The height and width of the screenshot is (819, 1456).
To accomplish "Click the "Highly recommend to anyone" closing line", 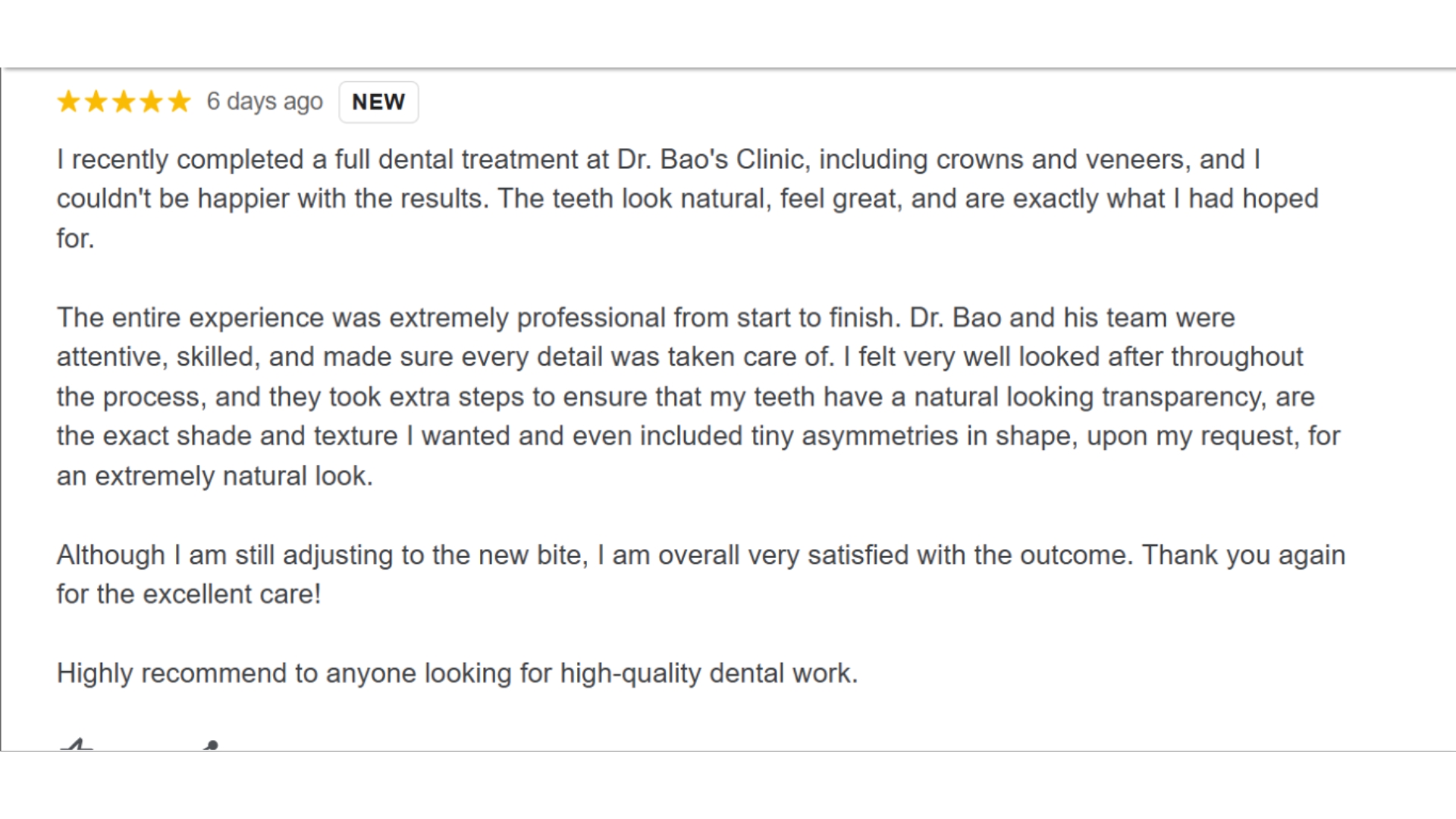I will (457, 673).
